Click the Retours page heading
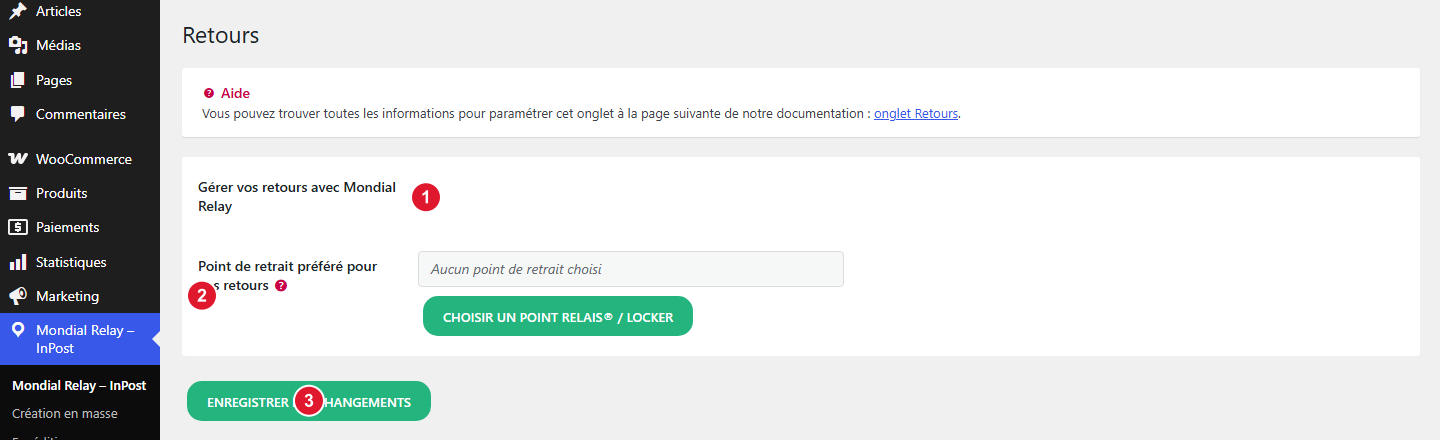 click(221, 35)
